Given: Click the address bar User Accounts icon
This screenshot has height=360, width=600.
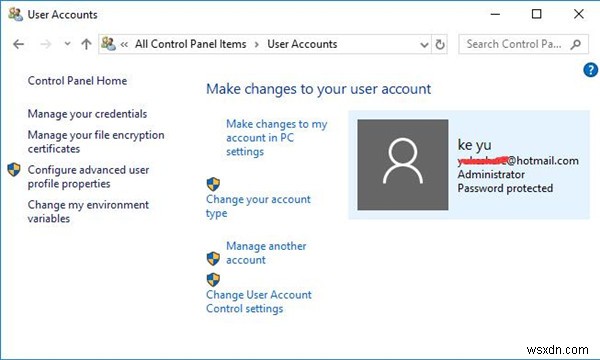Looking at the screenshot, I should click(x=108, y=44).
